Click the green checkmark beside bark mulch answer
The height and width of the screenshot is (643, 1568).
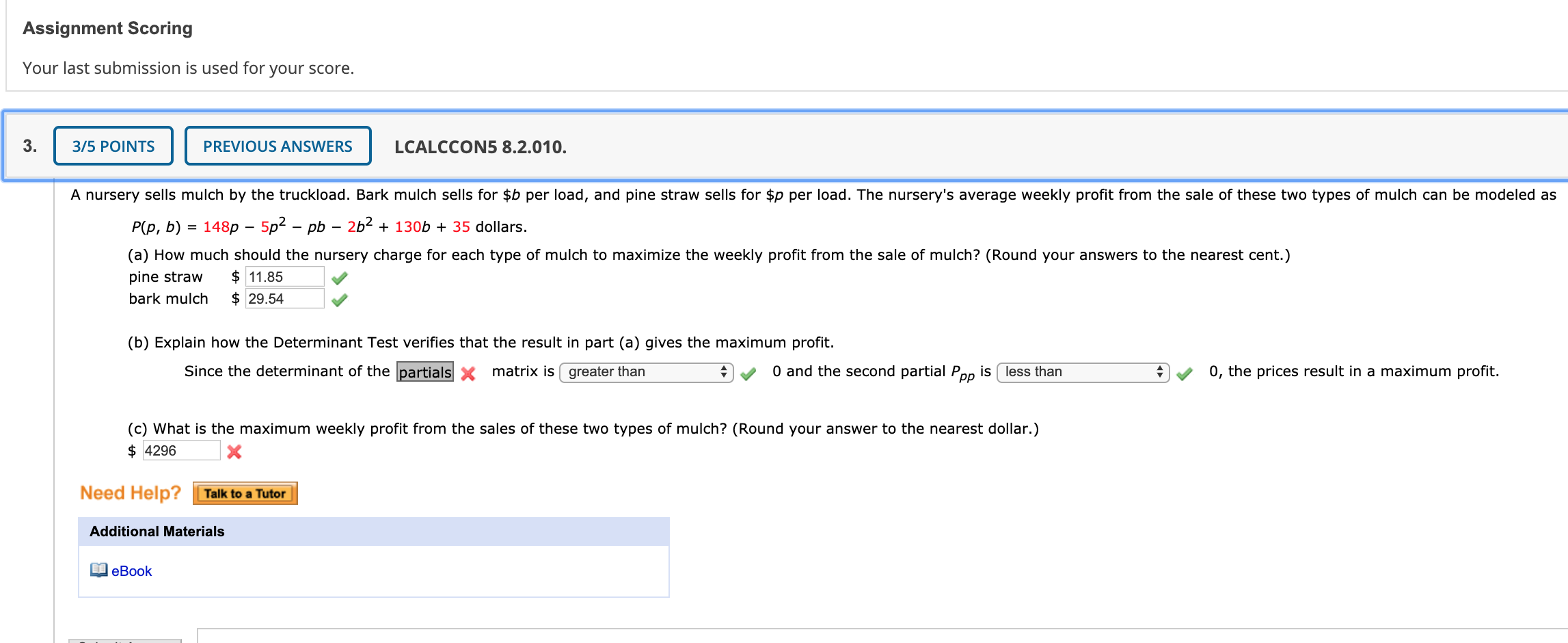(x=340, y=298)
